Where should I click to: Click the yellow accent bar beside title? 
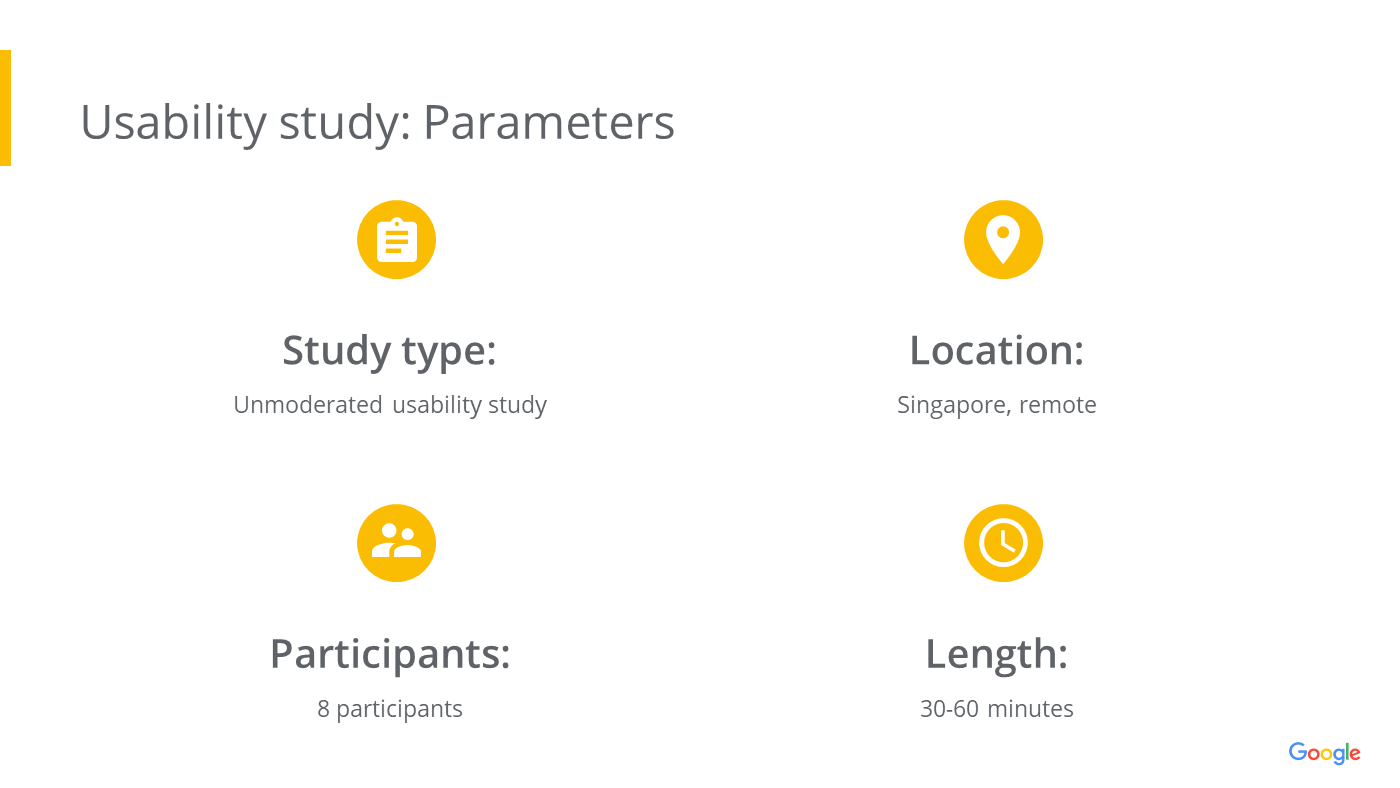(x=5, y=108)
